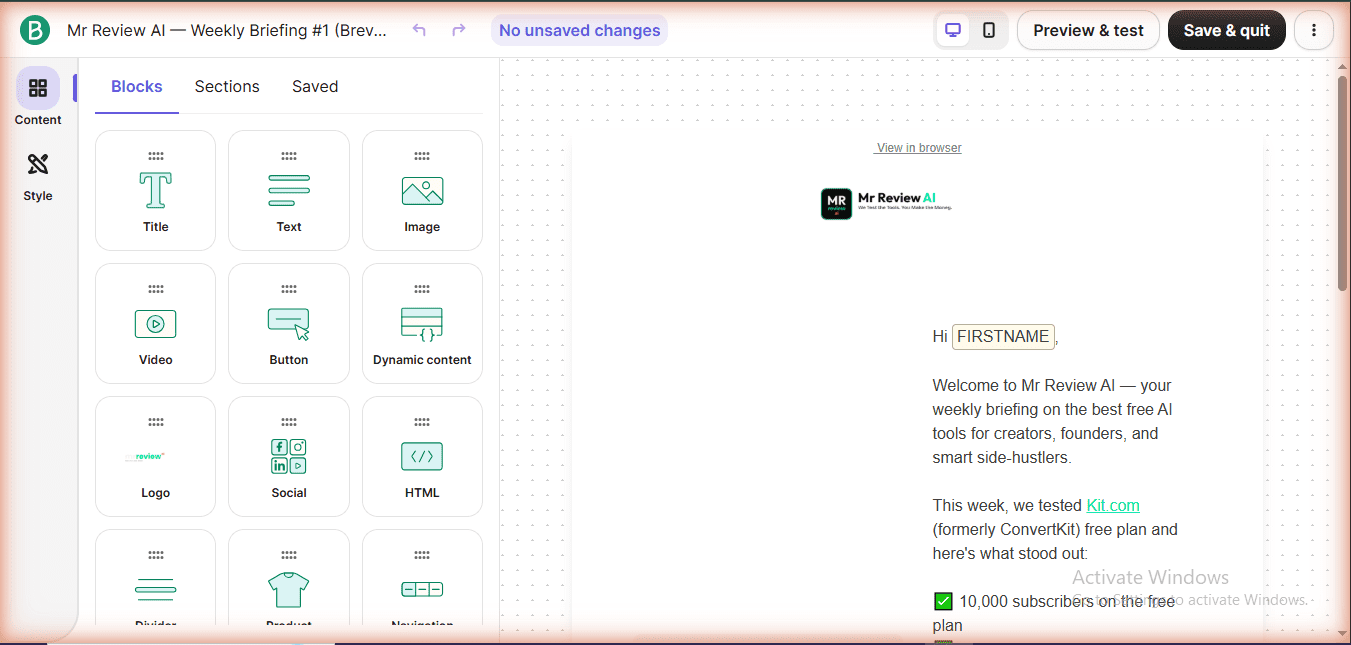The width and height of the screenshot is (1351, 645).
Task: Switch to the Saved tab
Action: [315, 87]
